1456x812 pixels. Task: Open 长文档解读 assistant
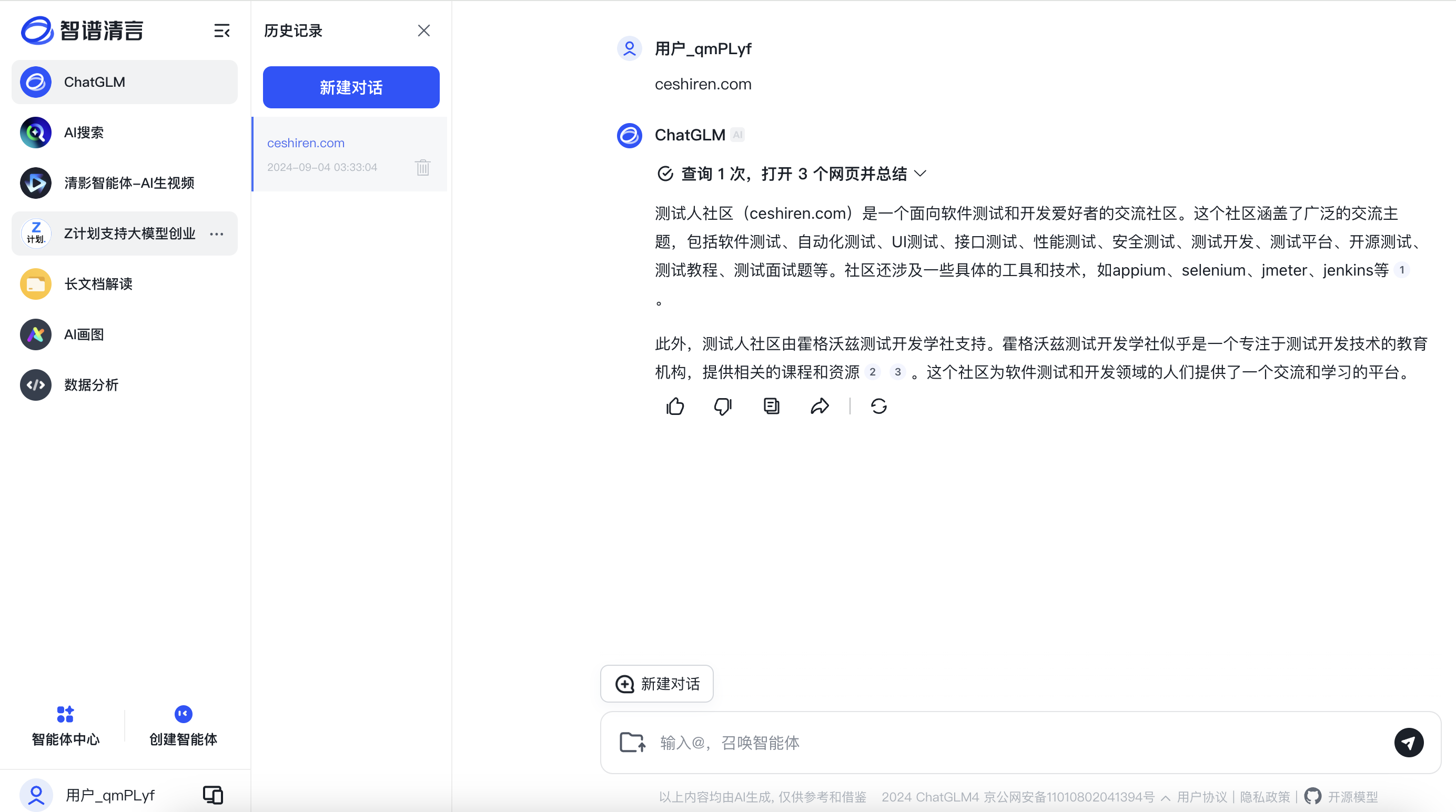coord(124,283)
